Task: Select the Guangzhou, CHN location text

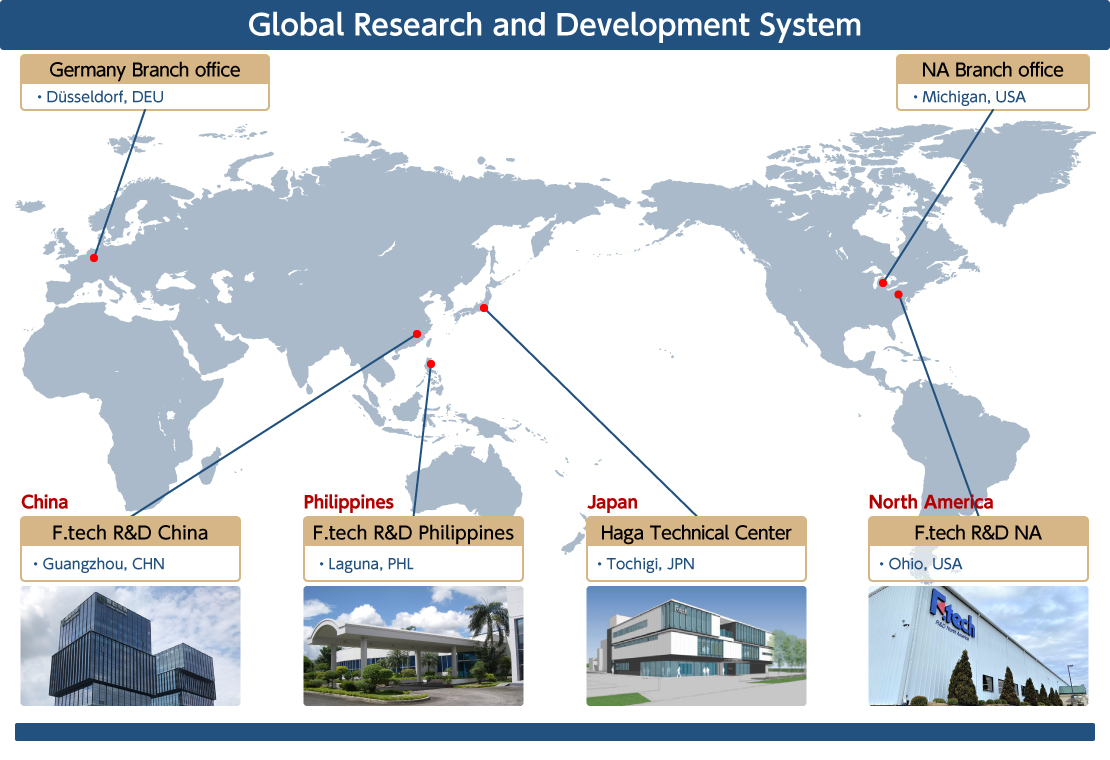Action: click(103, 564)
